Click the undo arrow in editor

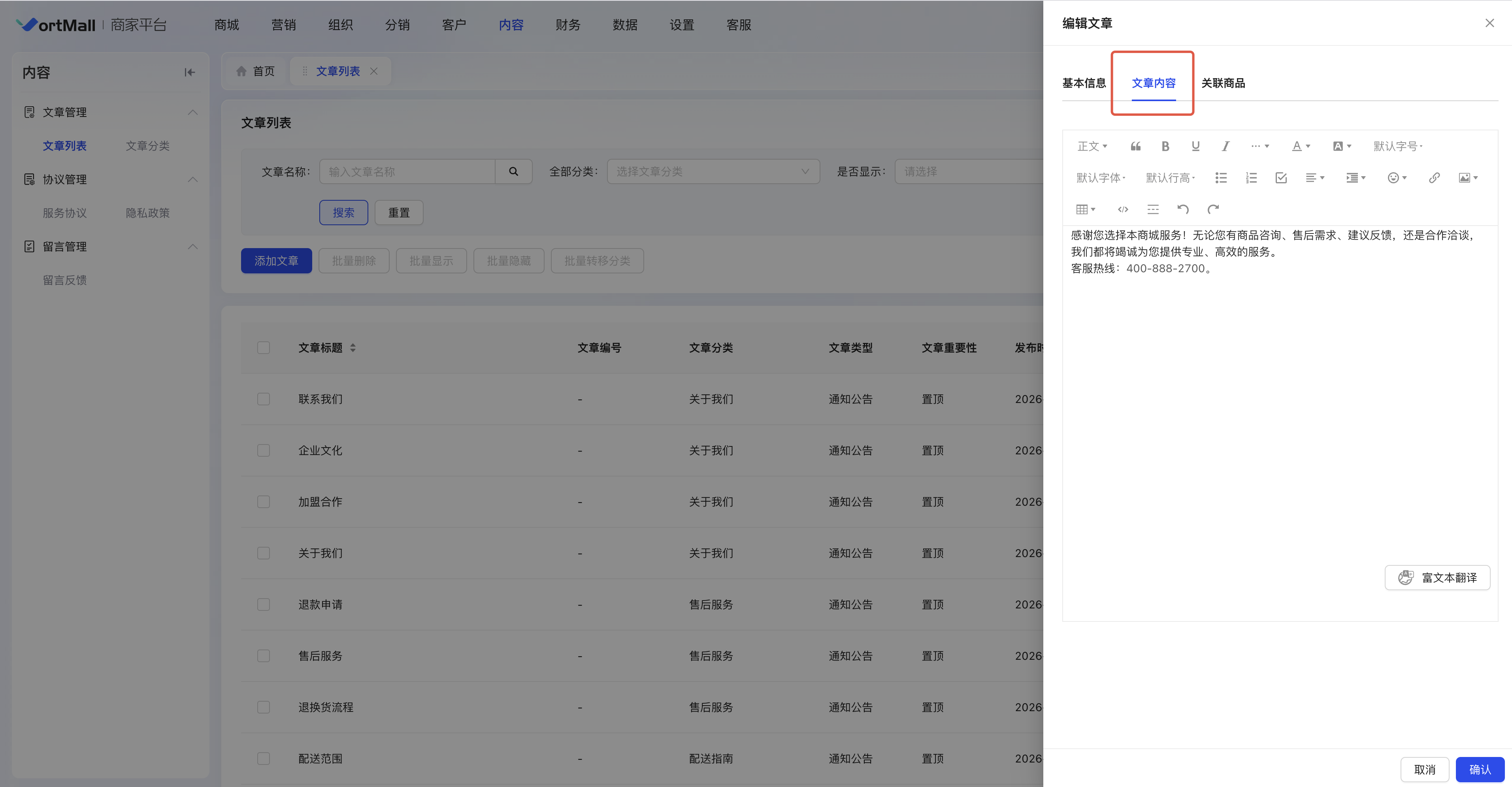[1183, 209]
